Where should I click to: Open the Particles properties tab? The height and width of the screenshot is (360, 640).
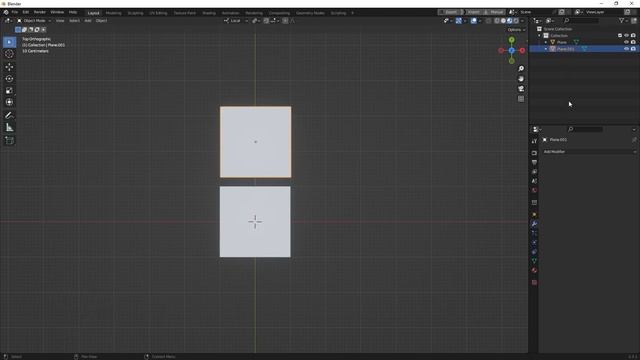coord(534,233)
